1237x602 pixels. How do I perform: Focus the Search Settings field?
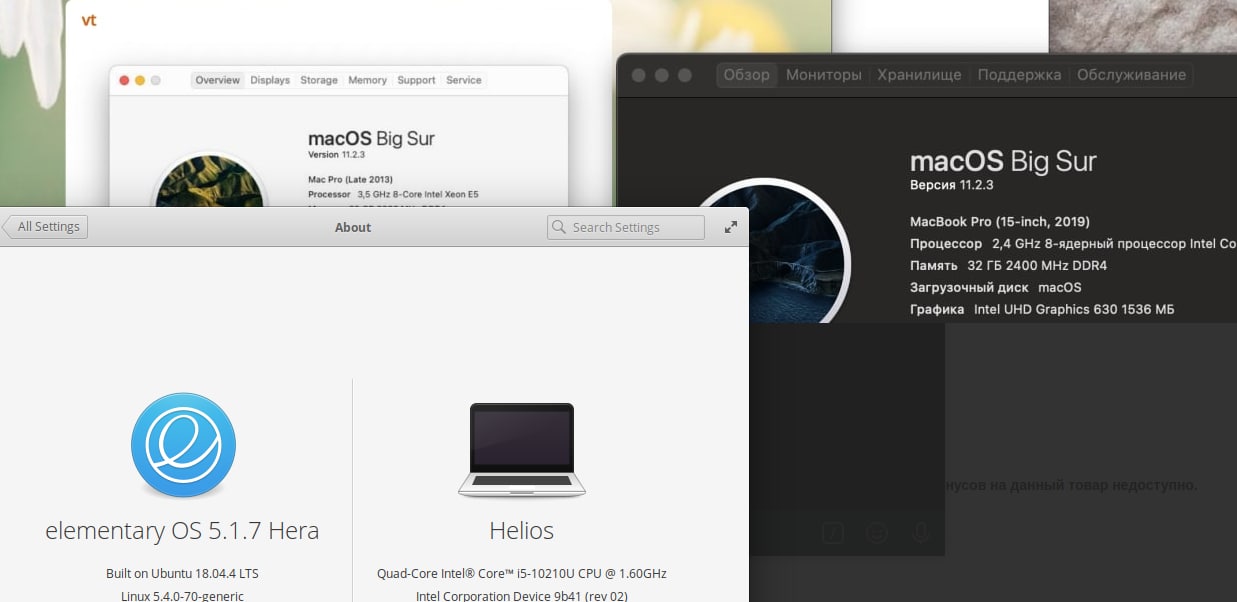coord(626,227)
